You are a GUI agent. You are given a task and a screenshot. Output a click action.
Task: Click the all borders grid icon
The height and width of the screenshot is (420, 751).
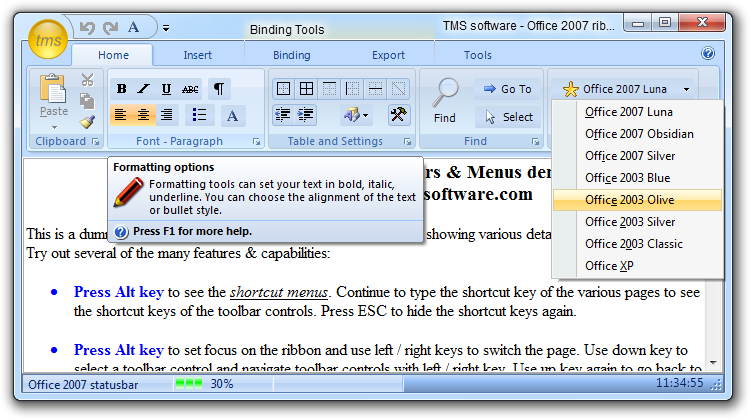click(x=307, y=89)
